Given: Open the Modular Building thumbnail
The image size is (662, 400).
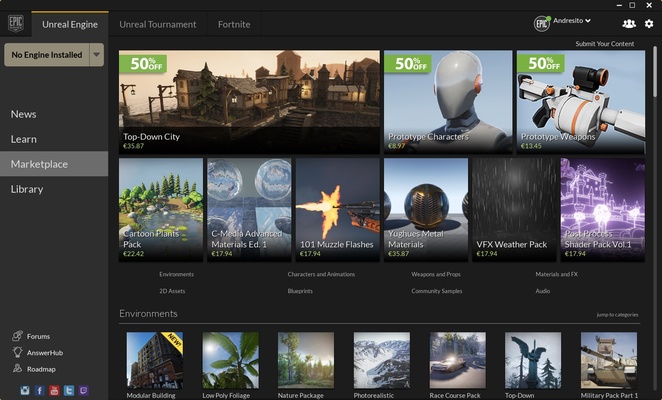Looking at the screenshot, I should [x=155, y=360].
